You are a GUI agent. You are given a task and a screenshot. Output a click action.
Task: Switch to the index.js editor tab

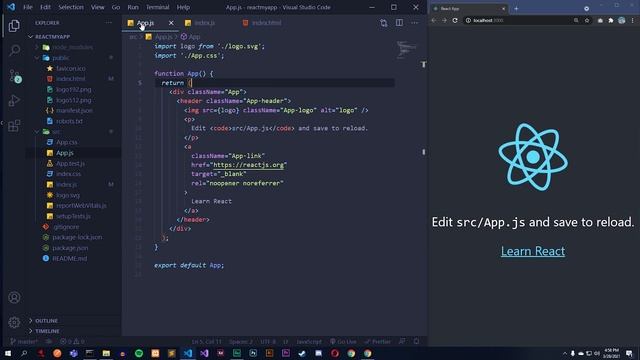click(x=204, y=23)
